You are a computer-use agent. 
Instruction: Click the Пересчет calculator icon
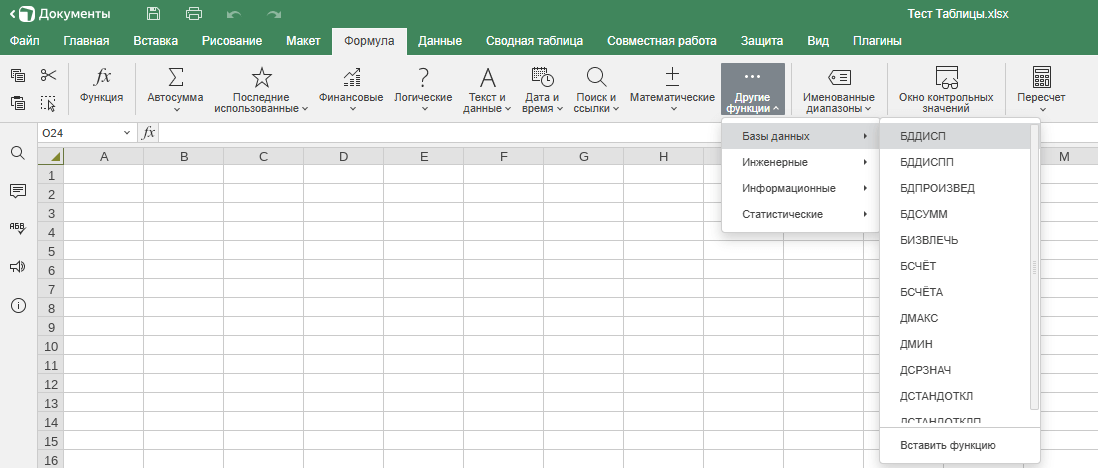tap(1041, 77)
